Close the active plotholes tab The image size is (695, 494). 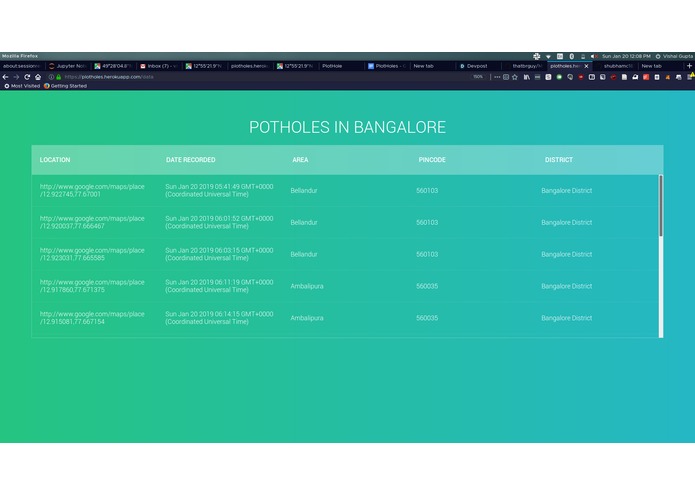[x=586, y=66]
